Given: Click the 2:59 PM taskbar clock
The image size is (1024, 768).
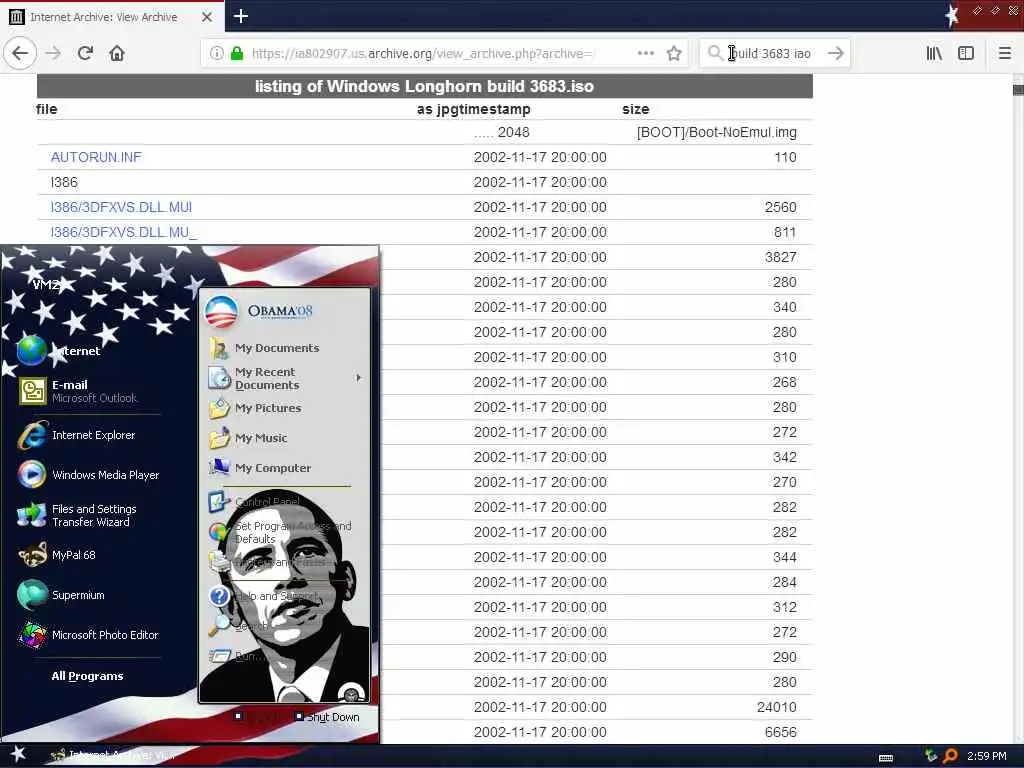Looking at the screenshot, I should [x=987, y=756].
